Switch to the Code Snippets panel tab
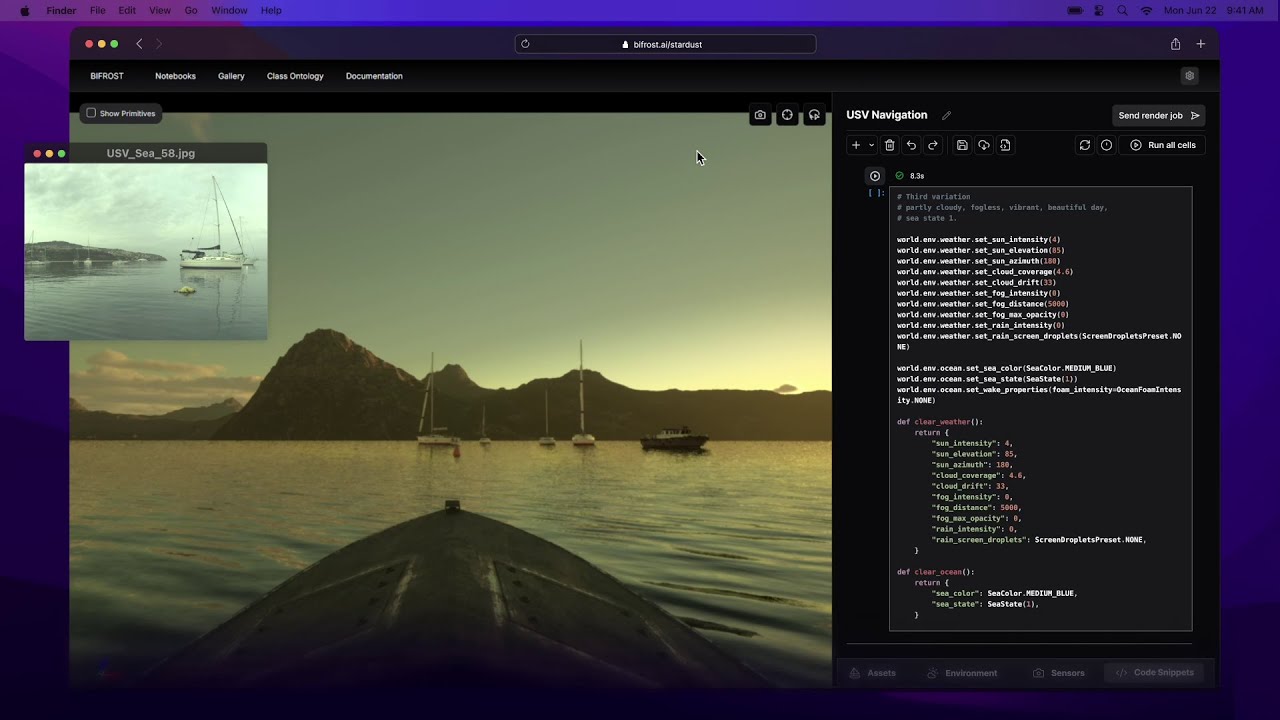The height and width of the screenshot is (720, 1280). (1154, 673)
